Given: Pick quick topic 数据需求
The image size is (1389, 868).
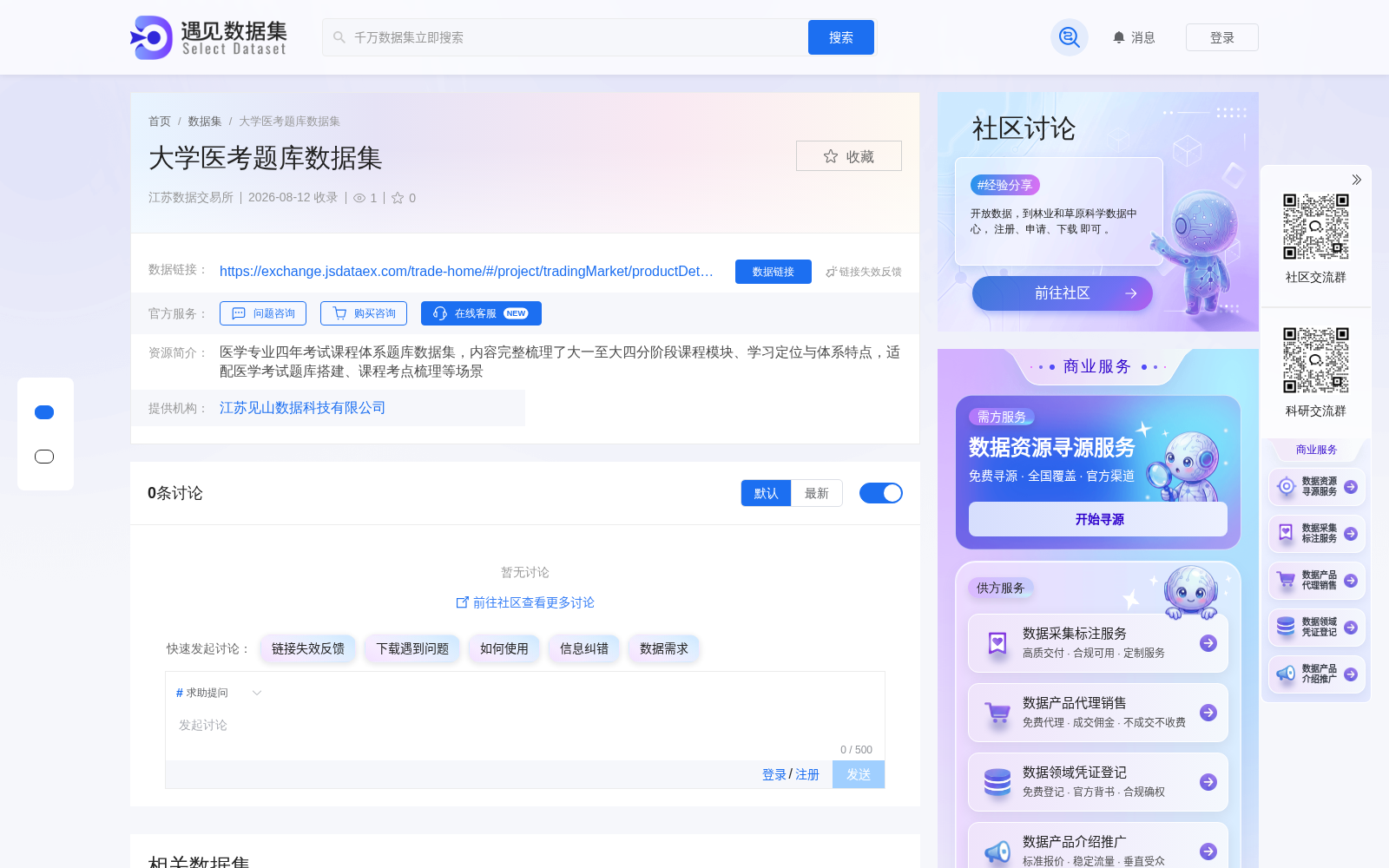Looking at the screenshot, I should pos(664,648).
